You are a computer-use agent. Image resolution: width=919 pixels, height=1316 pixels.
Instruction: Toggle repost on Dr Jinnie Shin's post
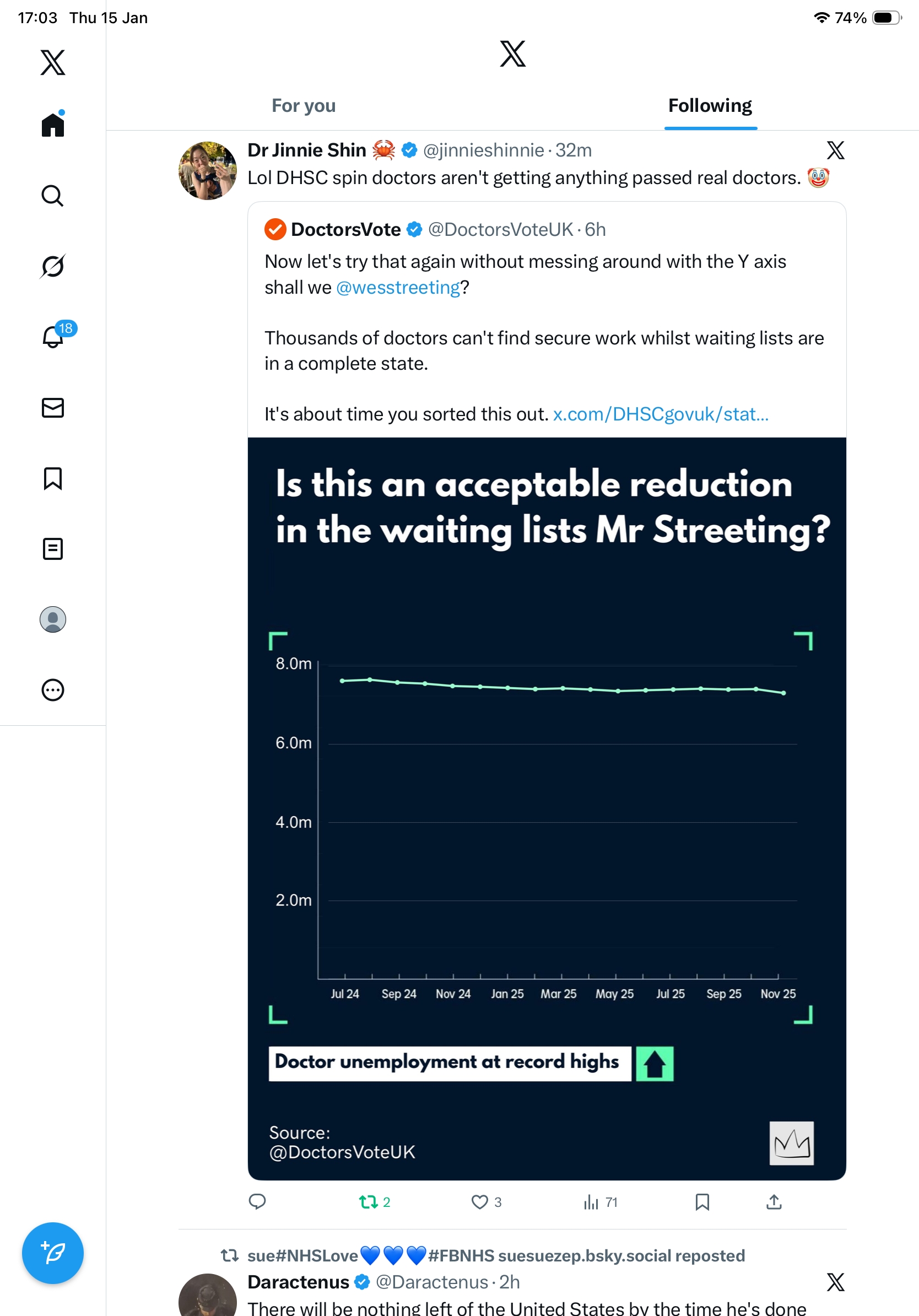(x=369, y=1202)
